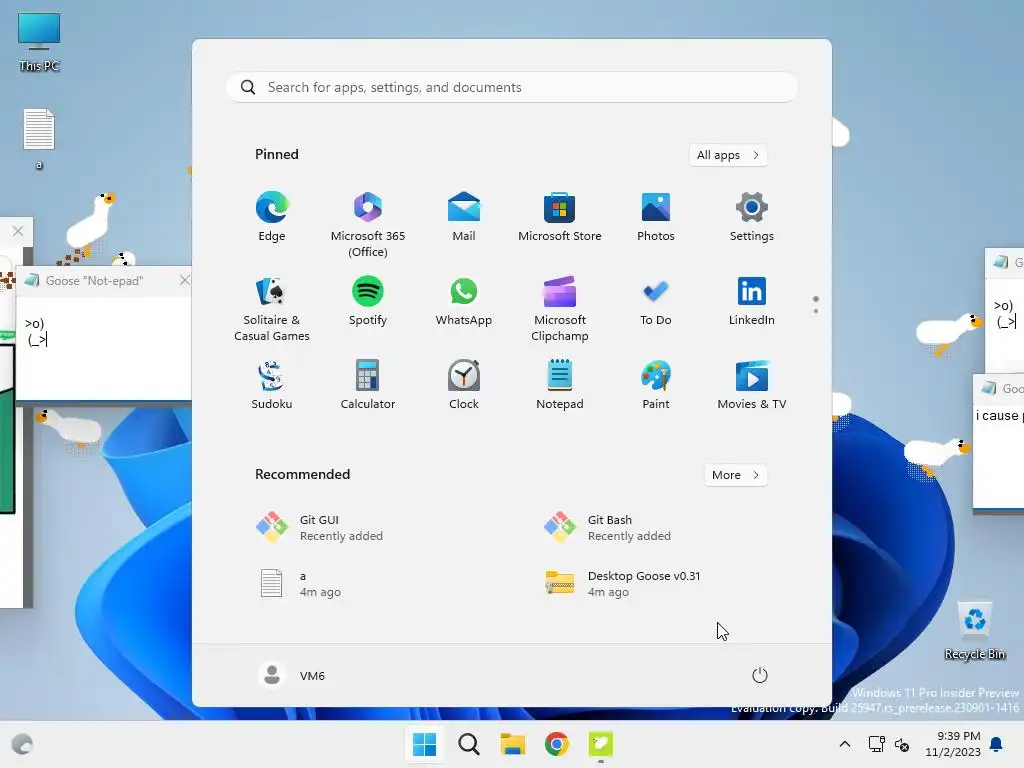This screenshot has height=768, width=1024.
Task: Open the clock showing 9:39 PM
Action: (x=953, y=744)
